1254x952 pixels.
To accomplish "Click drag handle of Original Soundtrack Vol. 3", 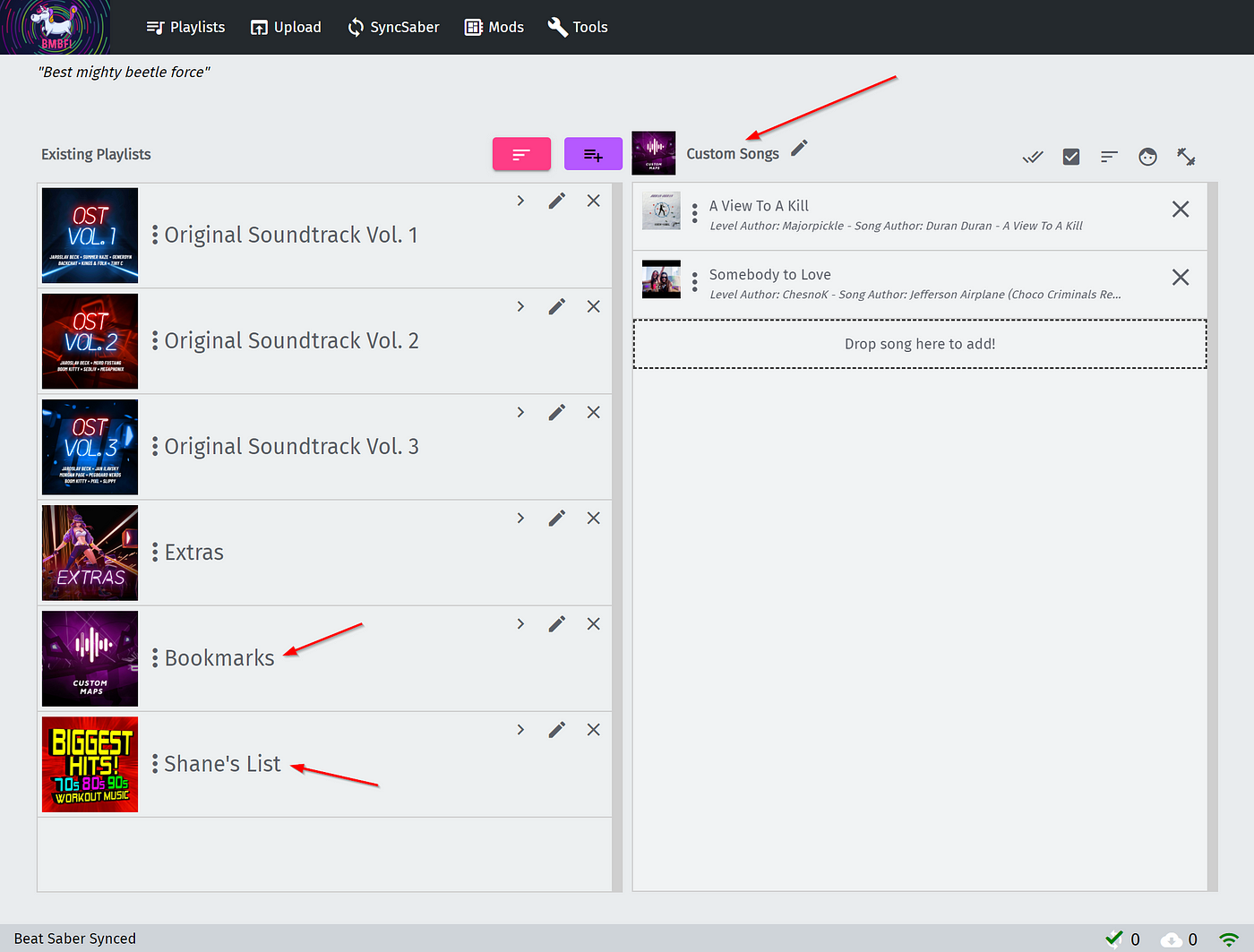I will coord(155,446).
